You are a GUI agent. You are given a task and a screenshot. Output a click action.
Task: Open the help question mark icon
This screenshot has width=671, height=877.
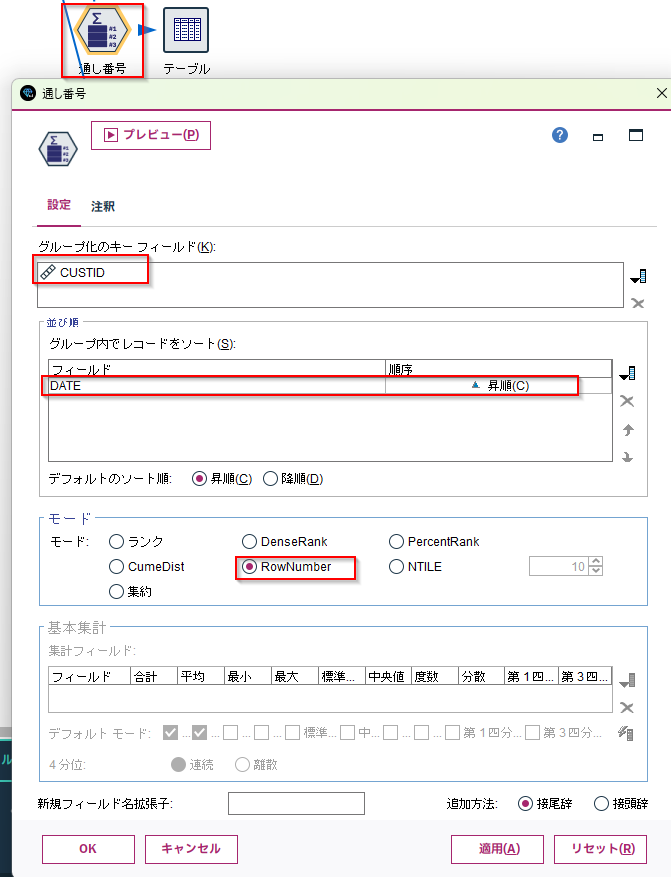click(560, 135)
